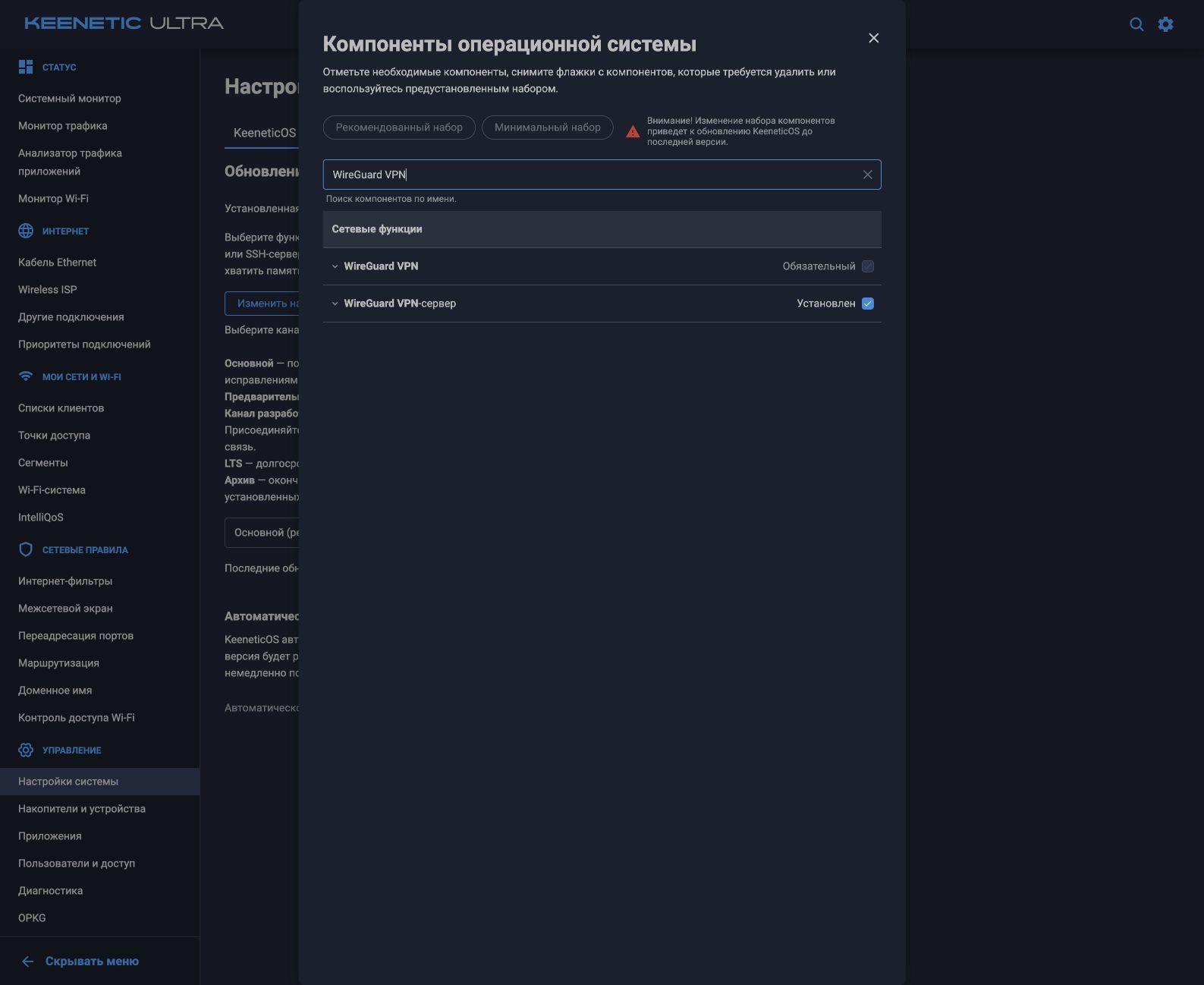The image size is (1204, 985).
Task: Open the Основной update channel dropdown
Action: click(262, 533)
